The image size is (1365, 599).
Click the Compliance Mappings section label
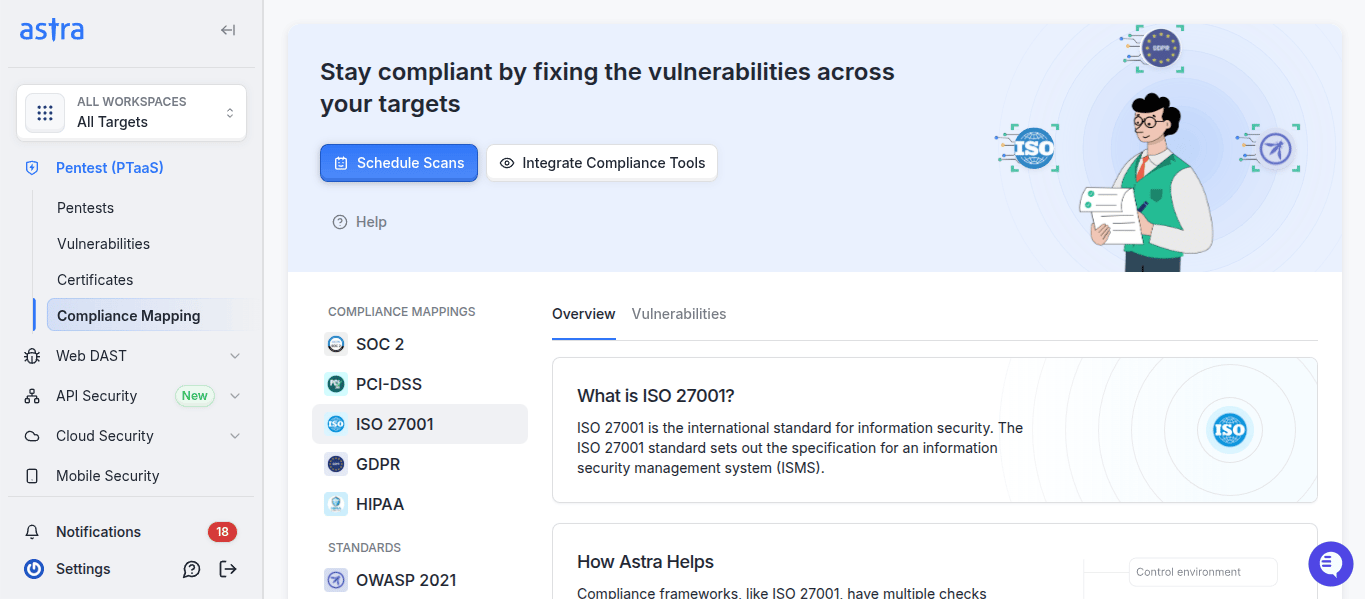coord(402,312)
